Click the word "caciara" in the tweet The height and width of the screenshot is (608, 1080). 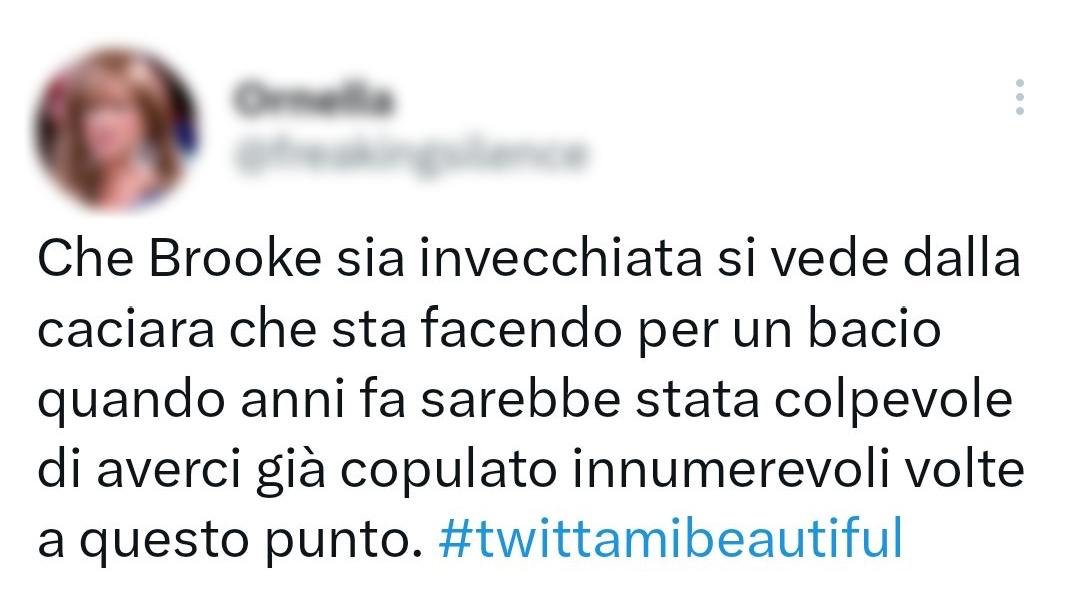126,330
